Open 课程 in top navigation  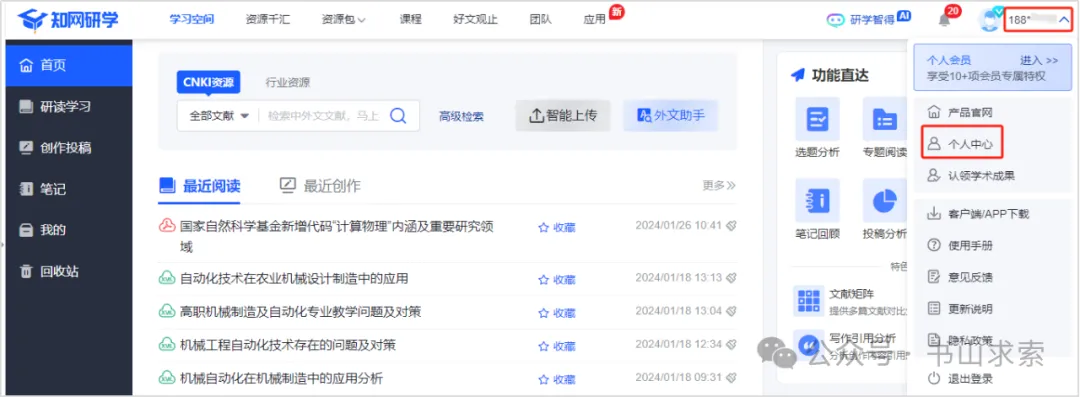click(411, 19)
